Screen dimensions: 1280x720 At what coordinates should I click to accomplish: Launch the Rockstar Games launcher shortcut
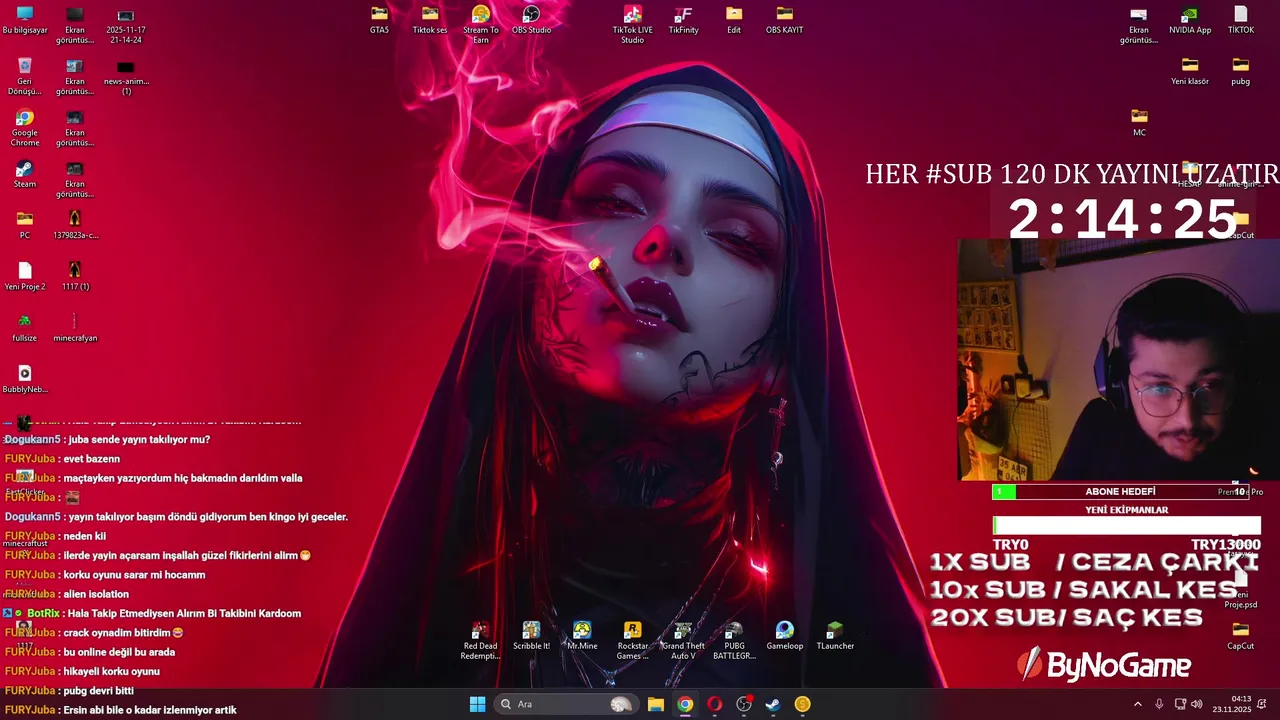coord(632,640)
